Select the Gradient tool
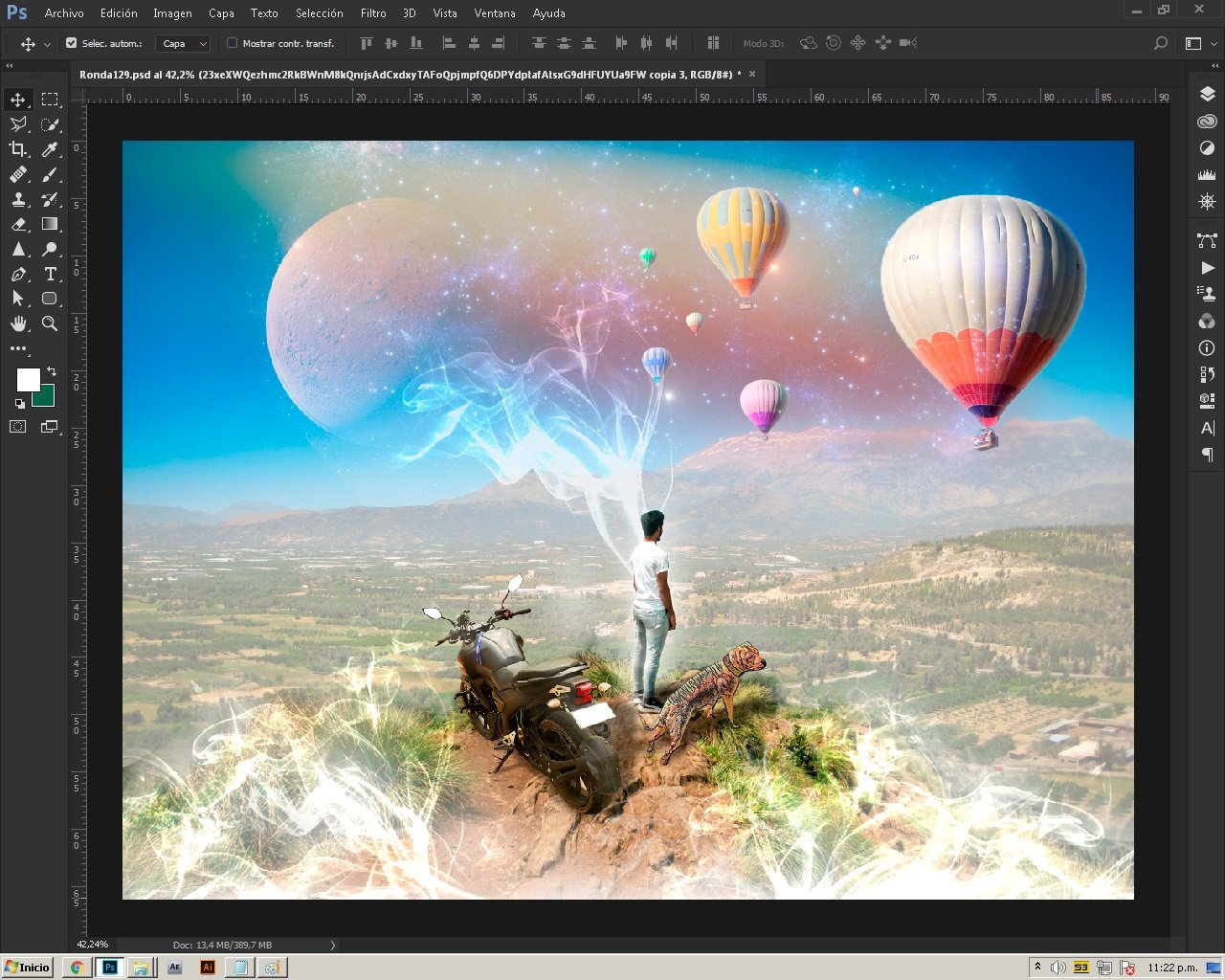This screenshot has height=980, width=1225. pyautogui.click(x=50, y=224)
